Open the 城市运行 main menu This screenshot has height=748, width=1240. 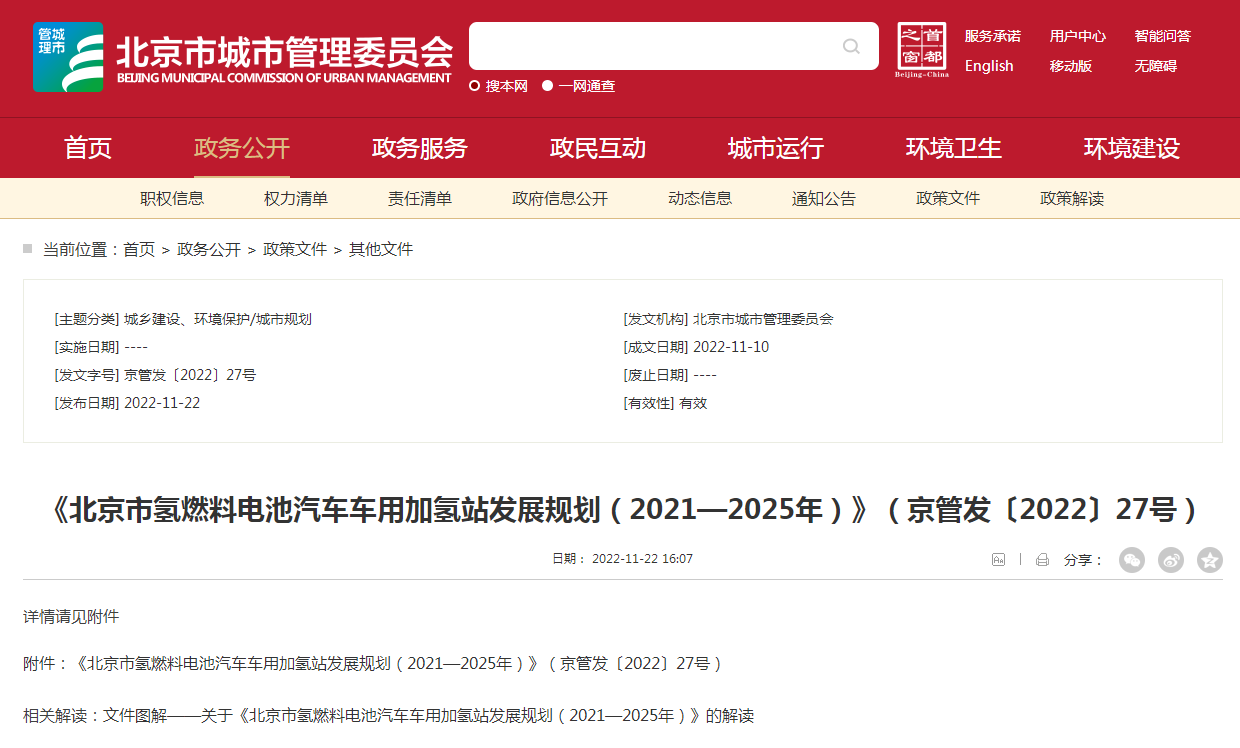click(776, 149)
